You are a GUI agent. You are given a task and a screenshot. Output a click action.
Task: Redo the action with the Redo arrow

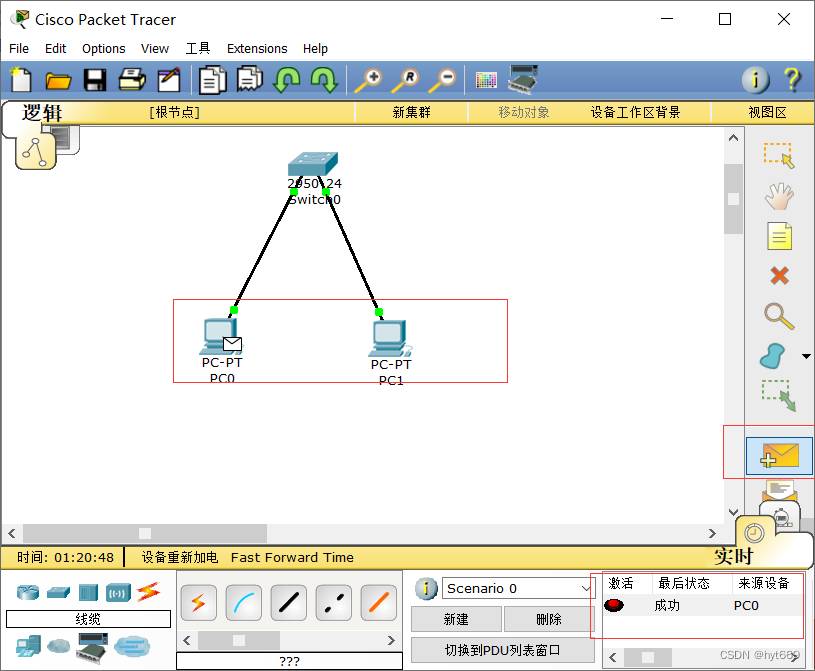click(324, 80)
